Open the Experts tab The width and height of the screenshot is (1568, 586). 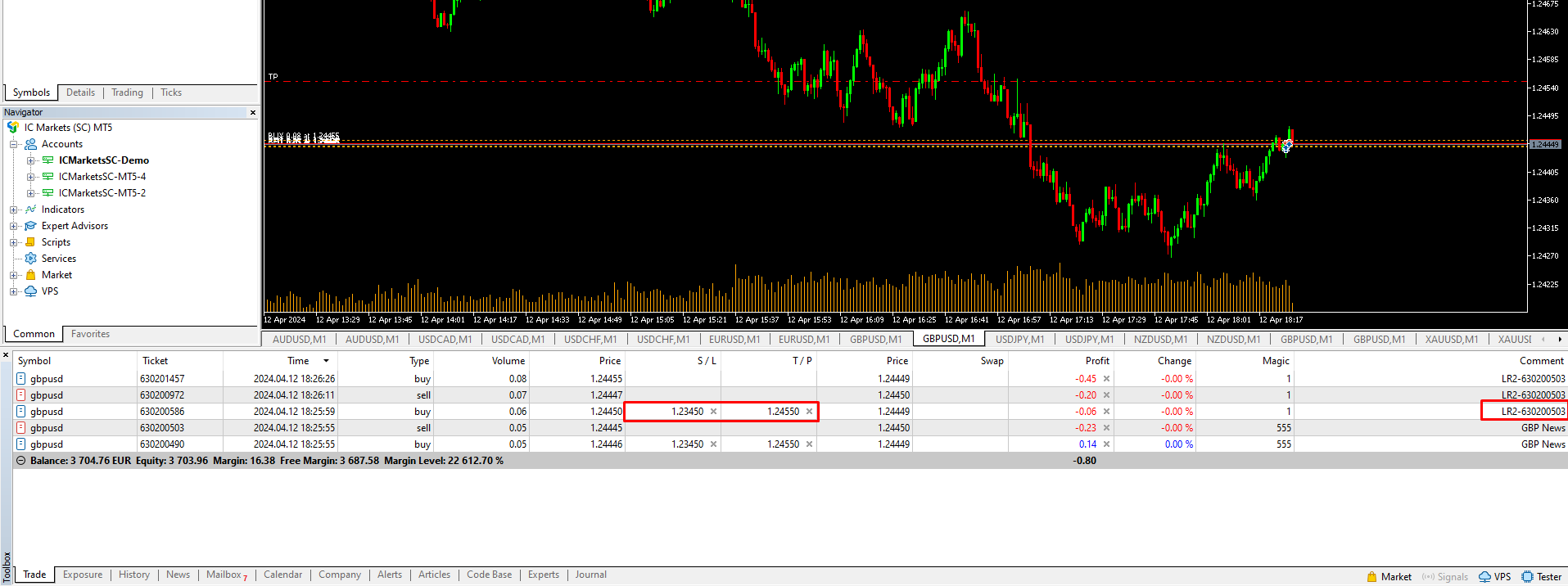coord(544,575)
